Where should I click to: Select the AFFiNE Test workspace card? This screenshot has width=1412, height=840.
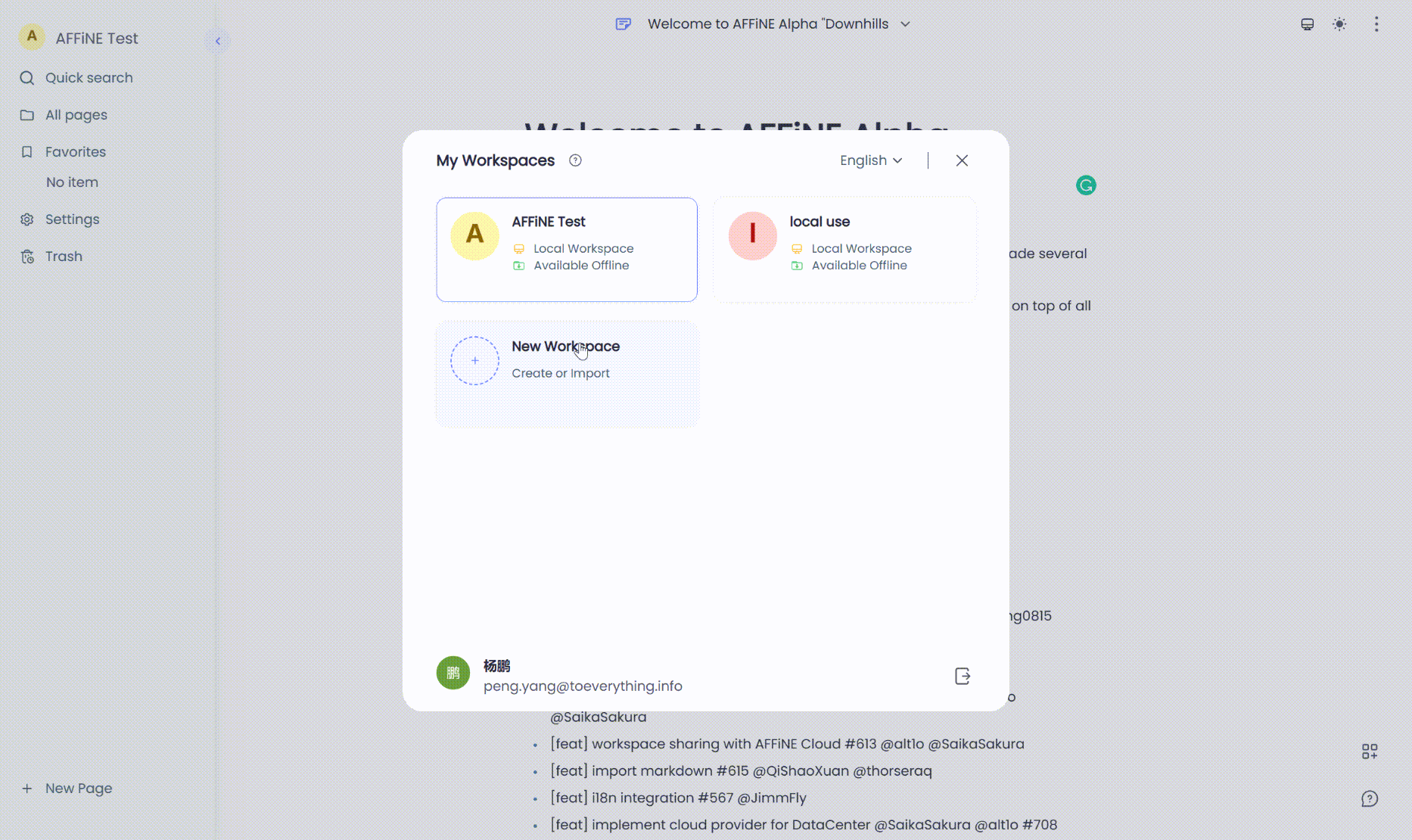coord(567,250)
